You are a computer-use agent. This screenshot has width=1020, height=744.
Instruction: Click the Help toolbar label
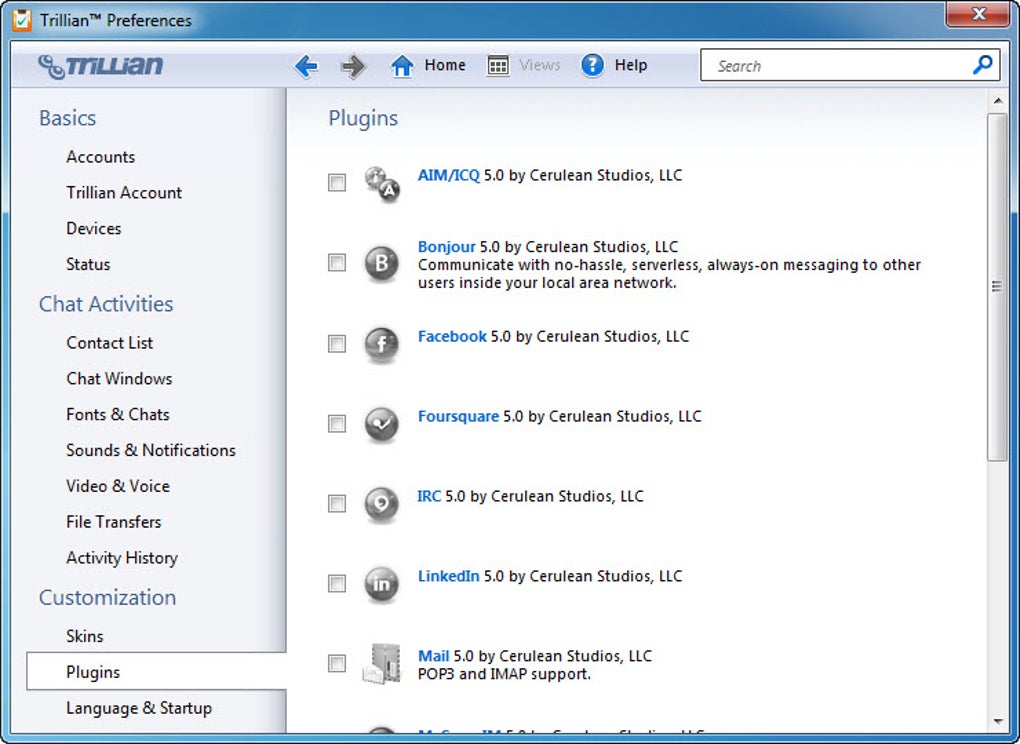pos(631,65)
